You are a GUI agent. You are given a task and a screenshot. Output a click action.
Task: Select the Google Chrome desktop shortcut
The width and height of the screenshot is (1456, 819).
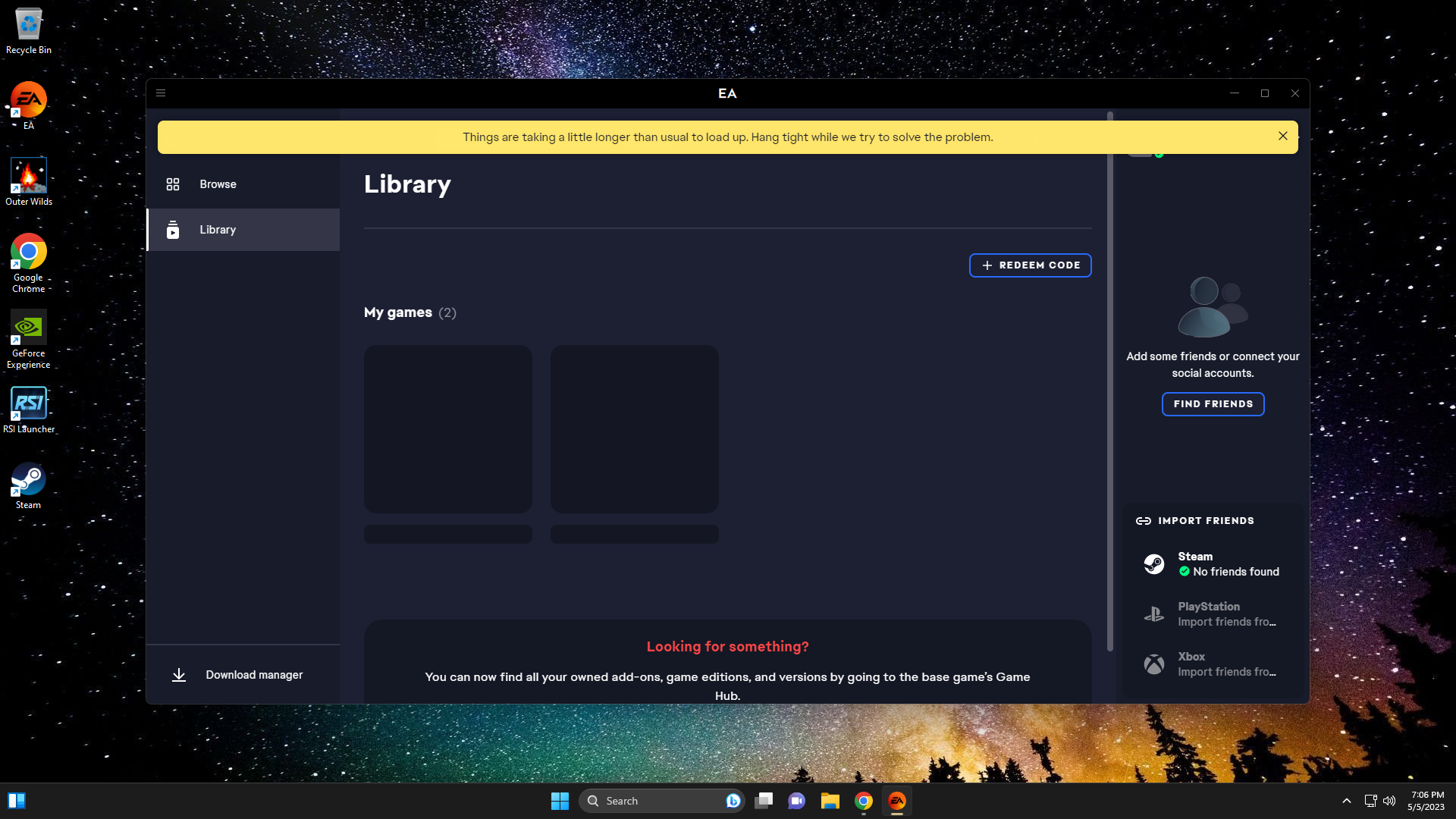point(29,263)
